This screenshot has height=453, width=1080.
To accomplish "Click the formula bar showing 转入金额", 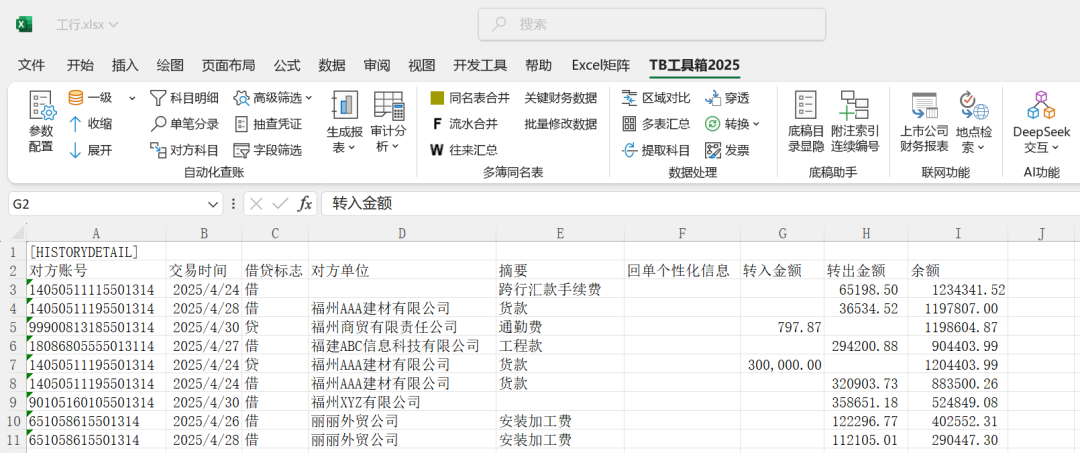I will point(700,204).
